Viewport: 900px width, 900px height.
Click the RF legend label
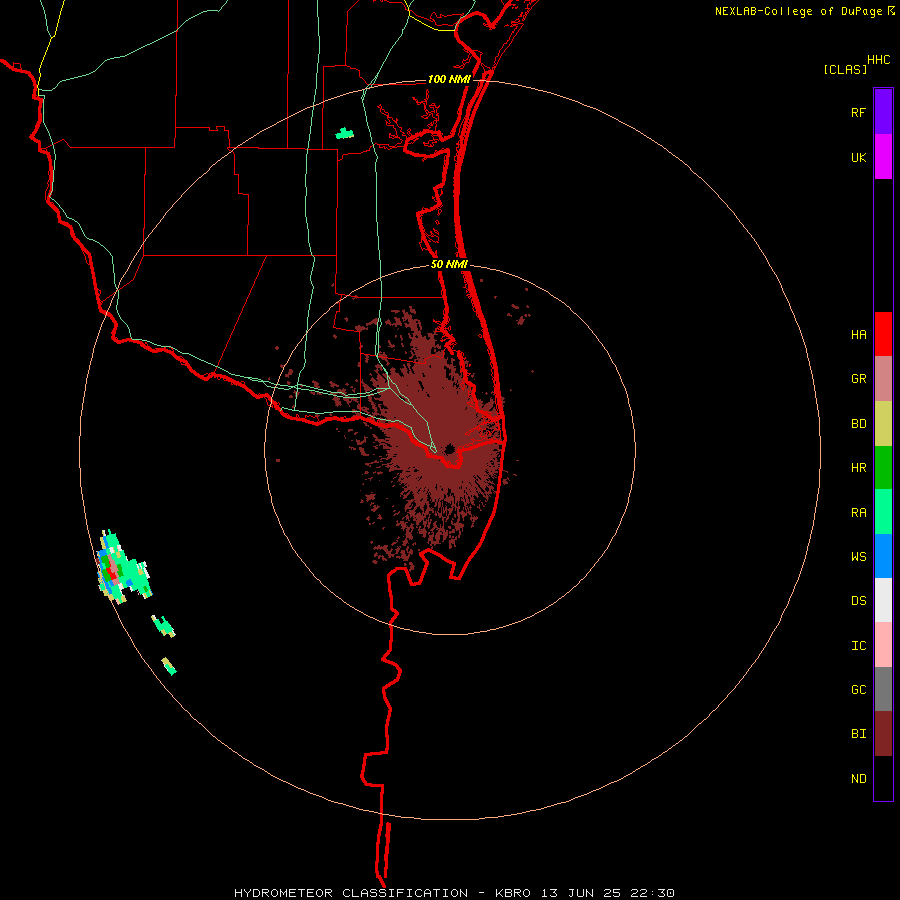tap(858, 113)
